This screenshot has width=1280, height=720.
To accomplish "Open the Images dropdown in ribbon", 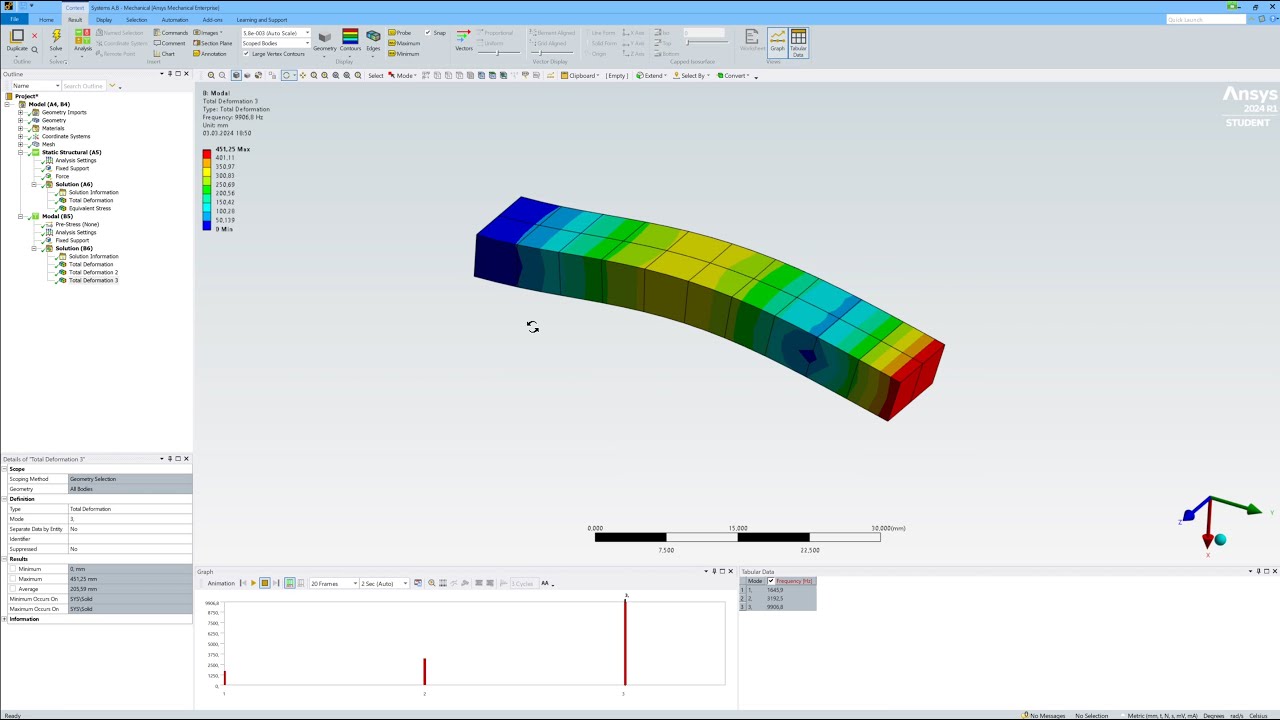I will click(x=208, y=33).
